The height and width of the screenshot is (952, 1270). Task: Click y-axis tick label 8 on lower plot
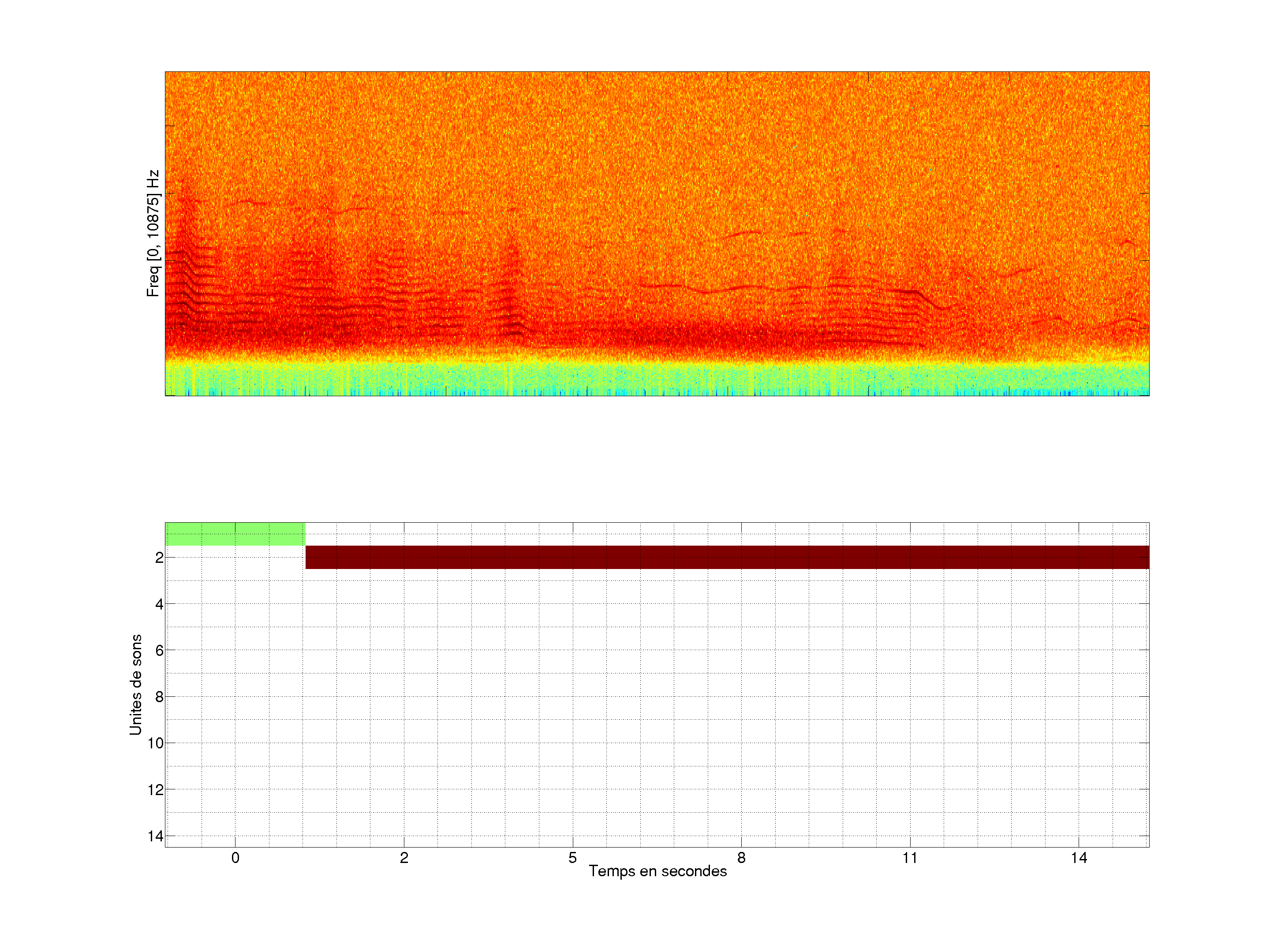pyautogui.click(x=159, y=697)
